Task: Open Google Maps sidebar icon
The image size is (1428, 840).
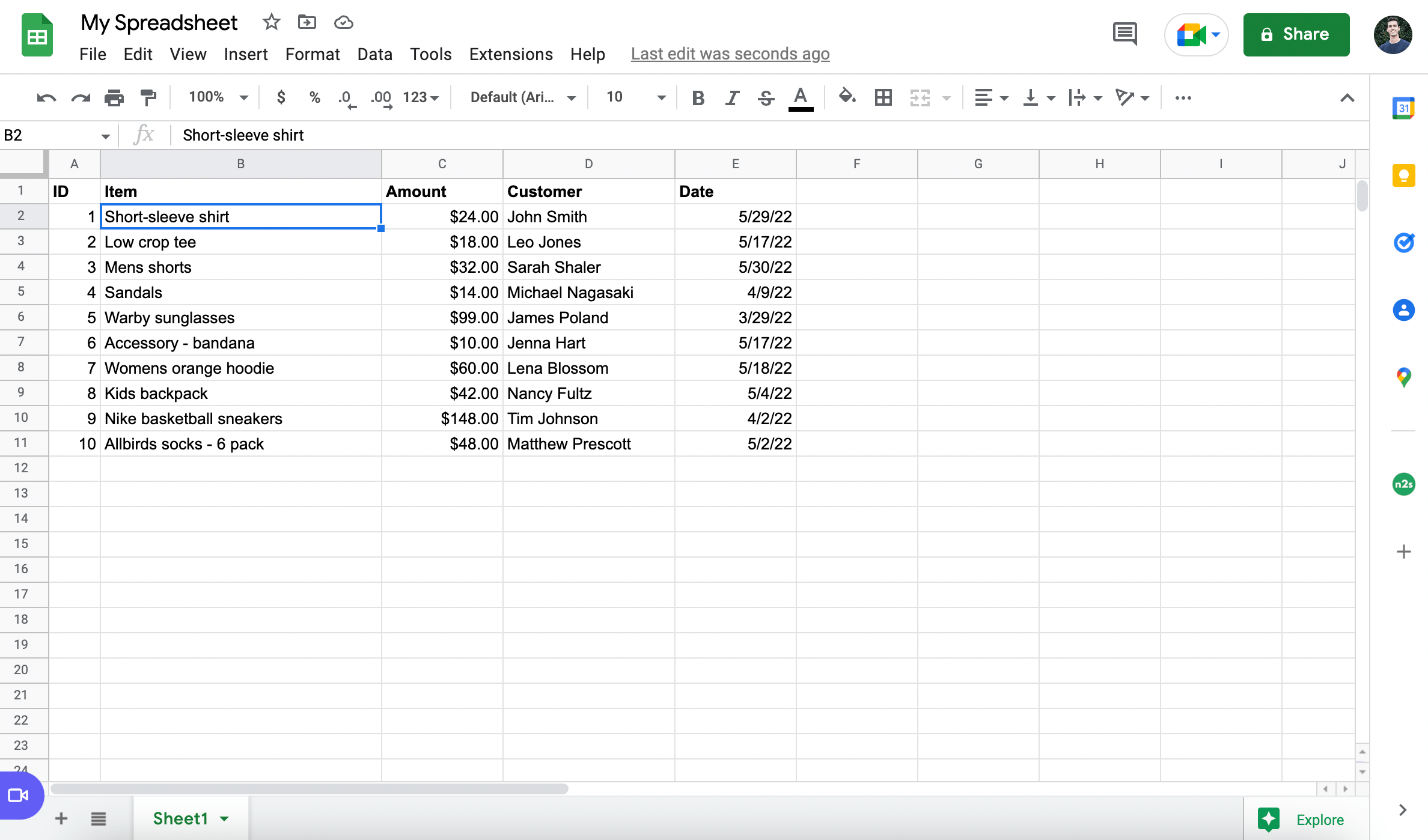Action: coord(1403,377)
